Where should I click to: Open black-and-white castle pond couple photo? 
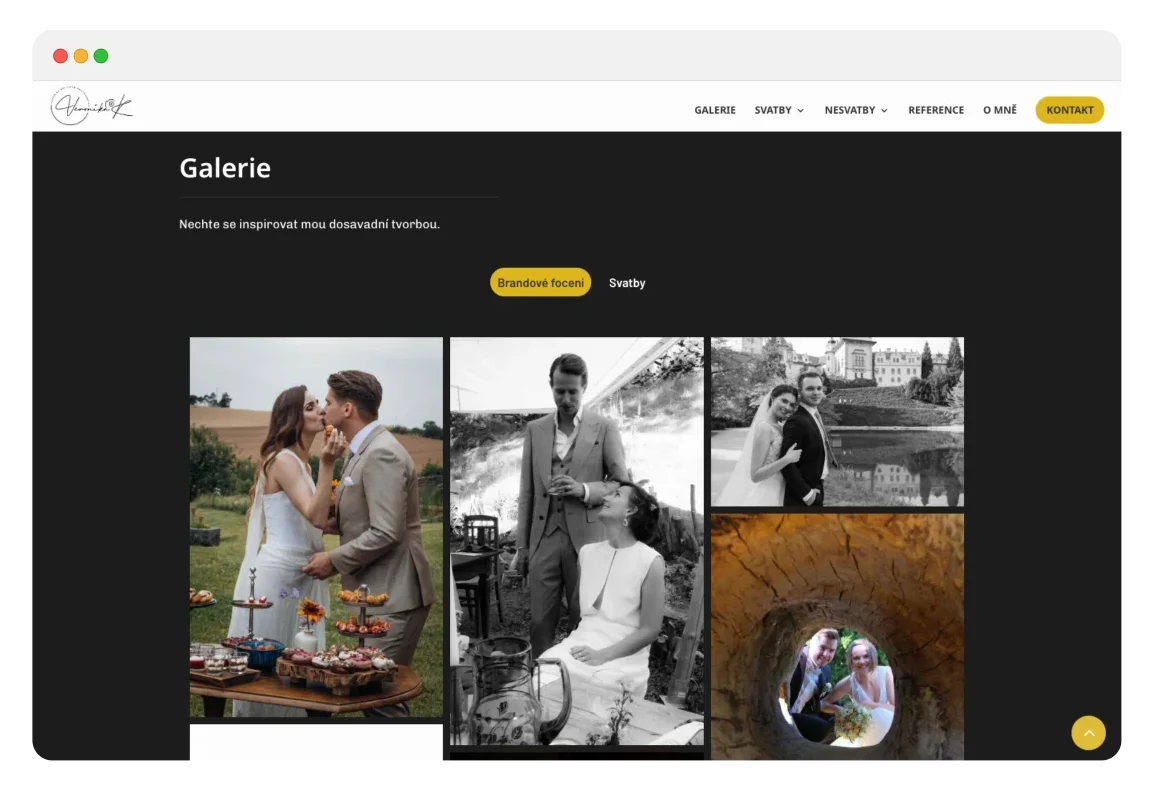pos(837,422)
